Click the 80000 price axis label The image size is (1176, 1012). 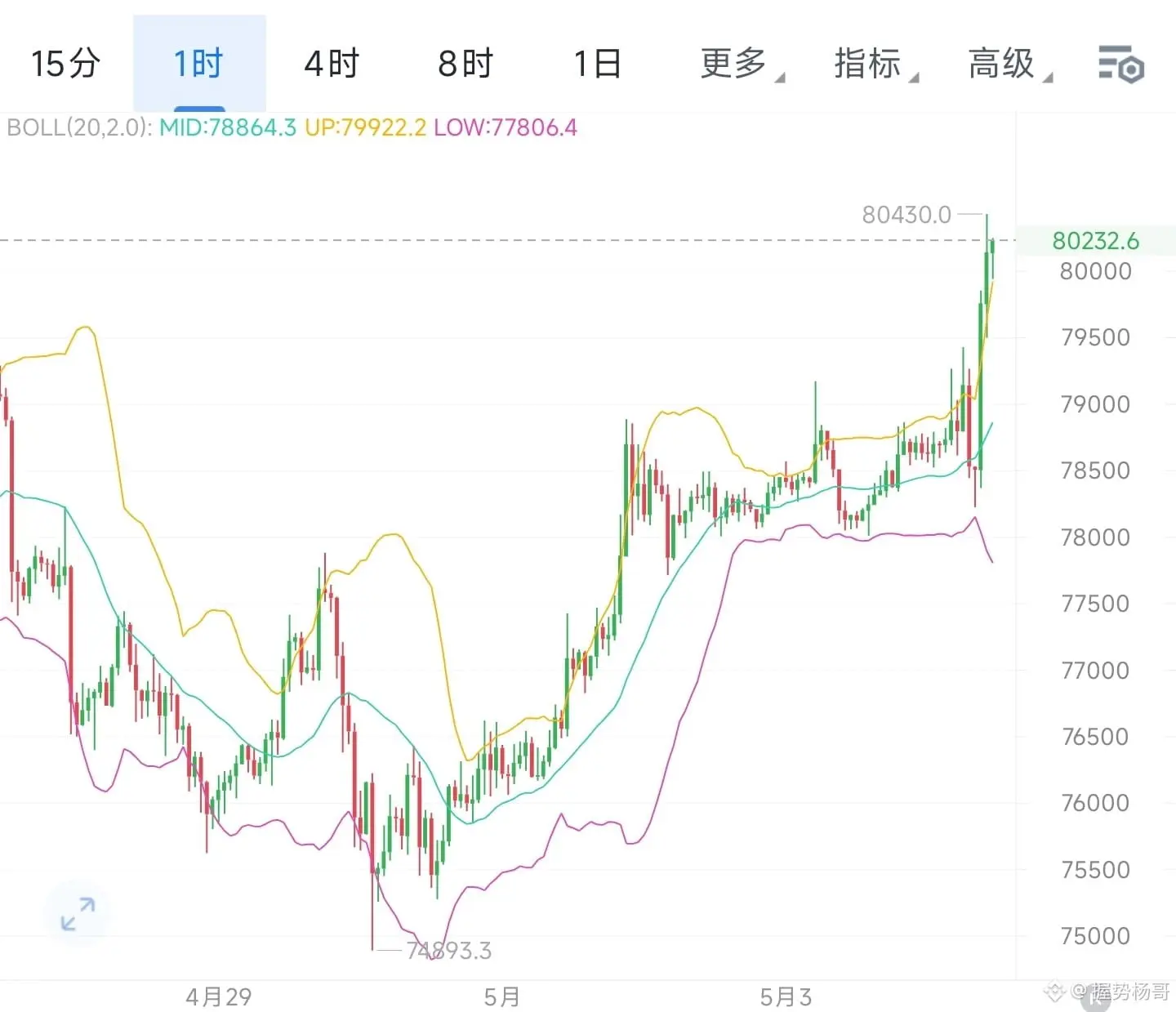pyautogui.click(x=1095, y=271)
